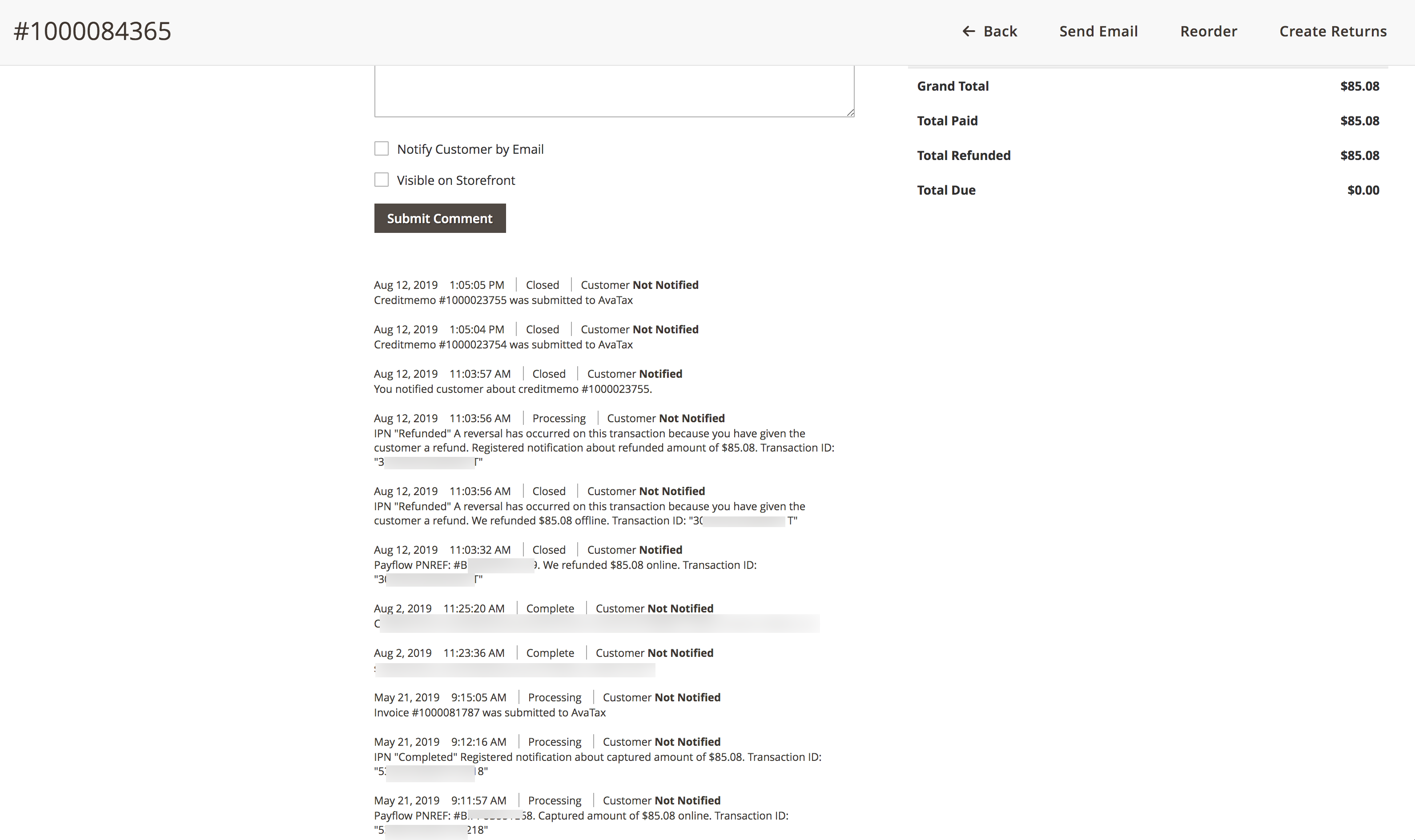Select the Creditmemo #1000023755 history entry
Screen dimensions: 1415x840
tap(503, 300)
